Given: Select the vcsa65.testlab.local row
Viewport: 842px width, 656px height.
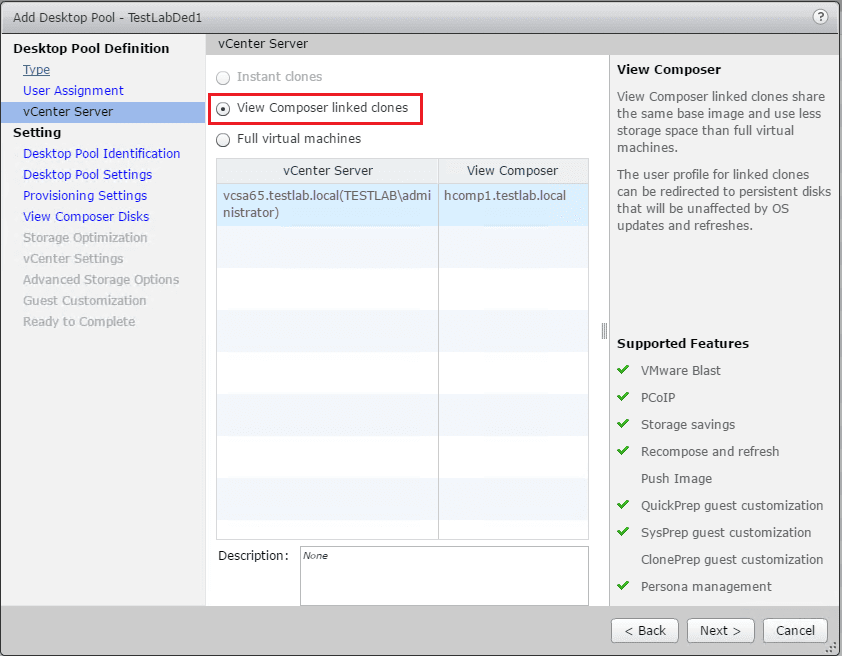Looking at the screenshot, I should 402,205.
